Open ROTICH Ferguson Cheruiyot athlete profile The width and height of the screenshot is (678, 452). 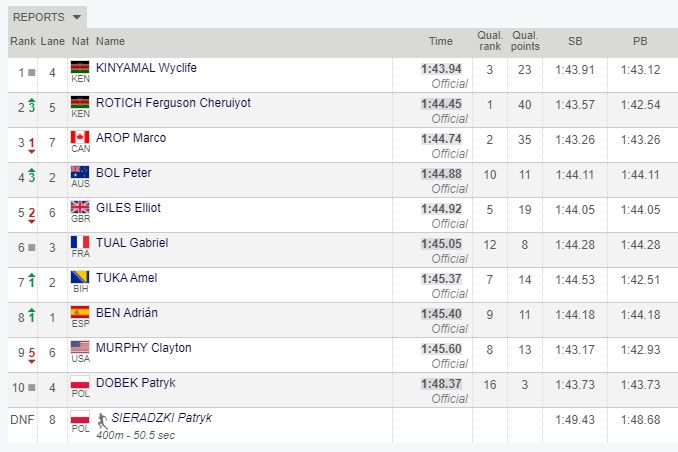173,103
